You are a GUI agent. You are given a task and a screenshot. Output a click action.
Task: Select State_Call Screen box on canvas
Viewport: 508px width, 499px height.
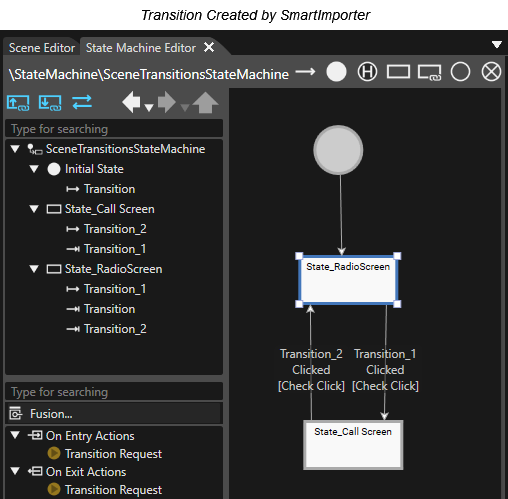click(x=353, y=445)
